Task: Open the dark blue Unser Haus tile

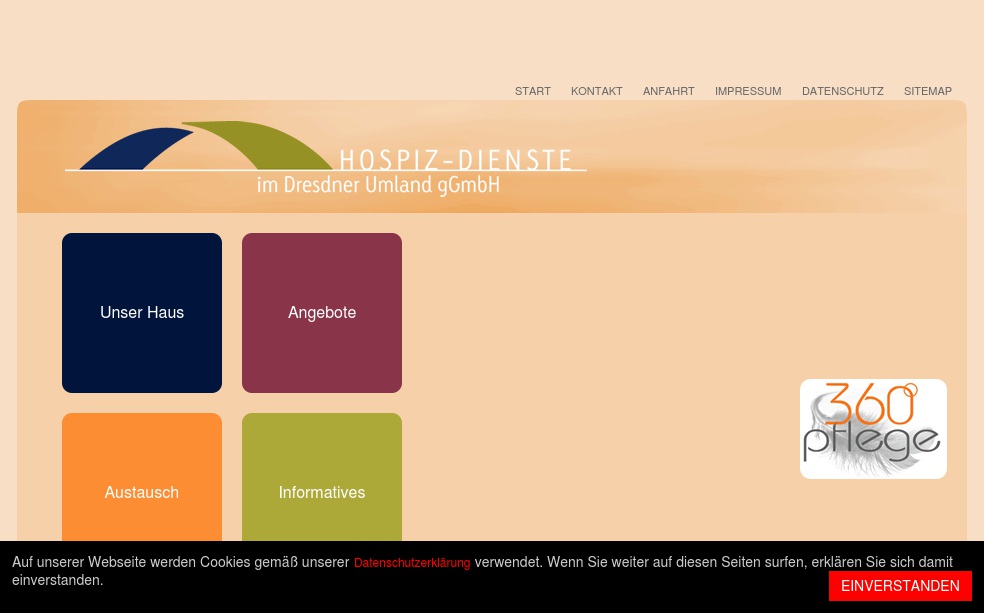Action: 141,312
